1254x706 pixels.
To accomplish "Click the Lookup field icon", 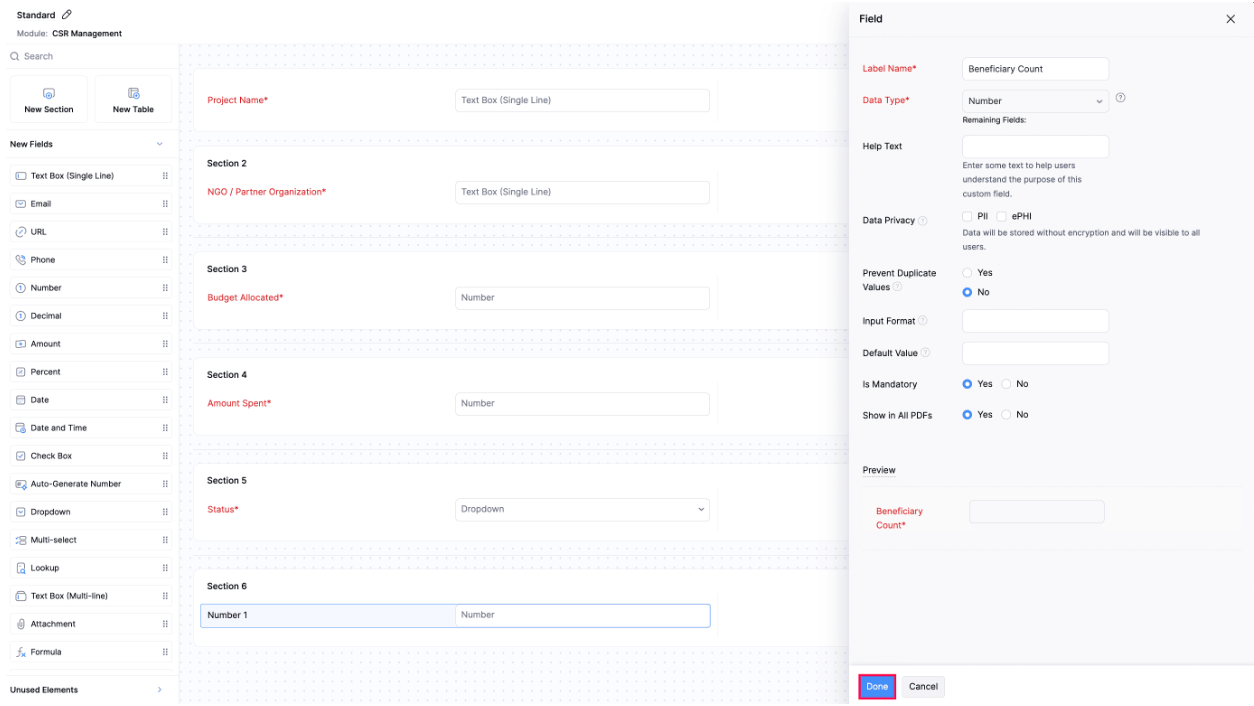I will [x=22, y=567].
